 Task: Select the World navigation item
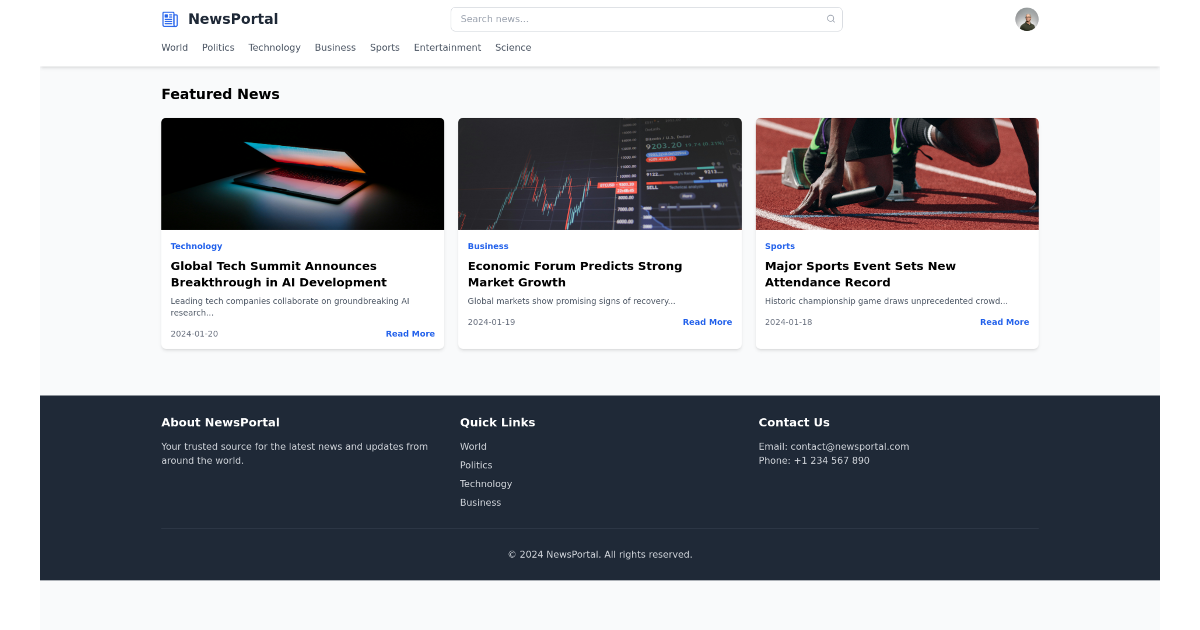point(174,47)
